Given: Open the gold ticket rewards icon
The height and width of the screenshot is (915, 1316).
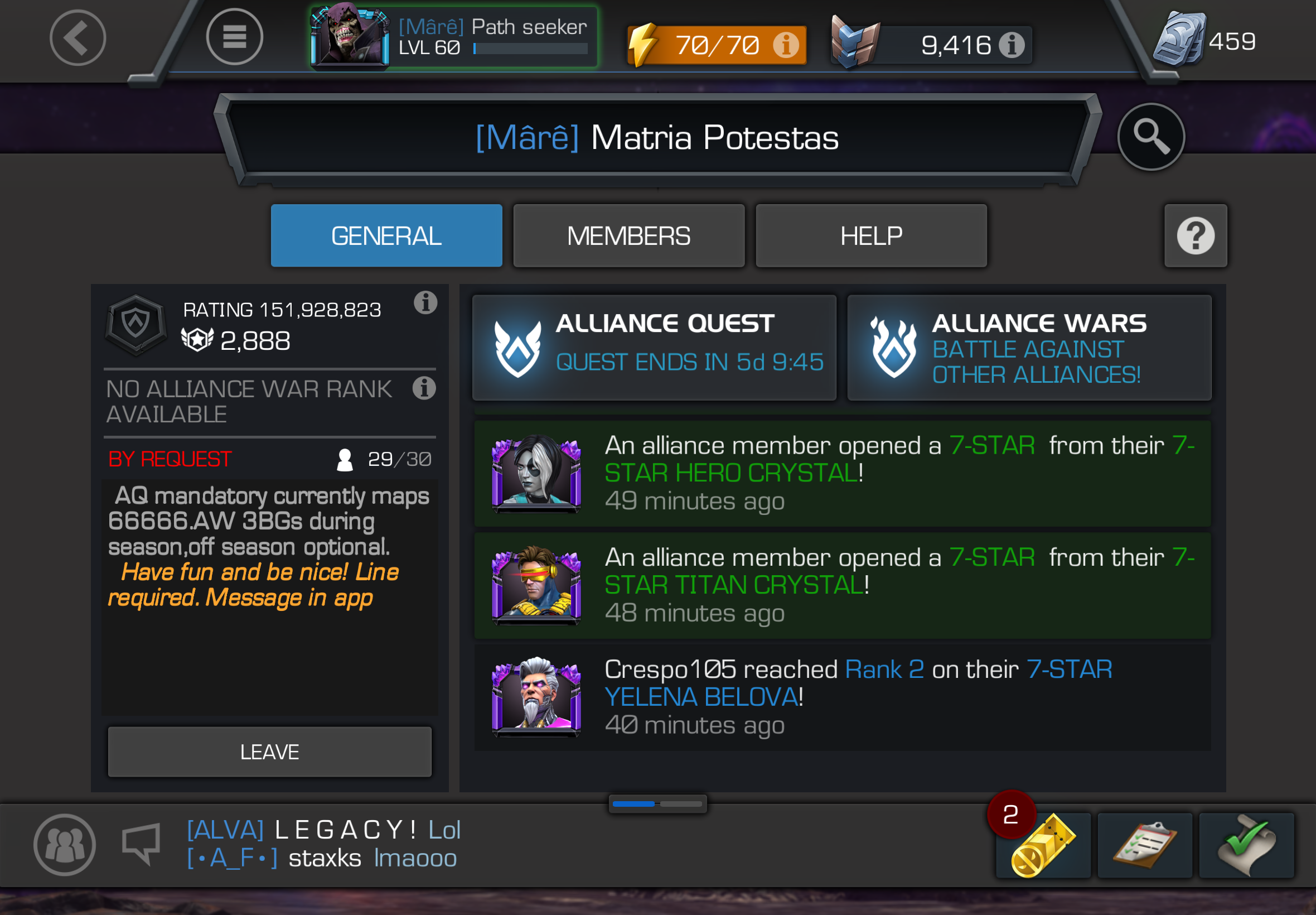Looking at the screenshot, I should pos(1043,845).
